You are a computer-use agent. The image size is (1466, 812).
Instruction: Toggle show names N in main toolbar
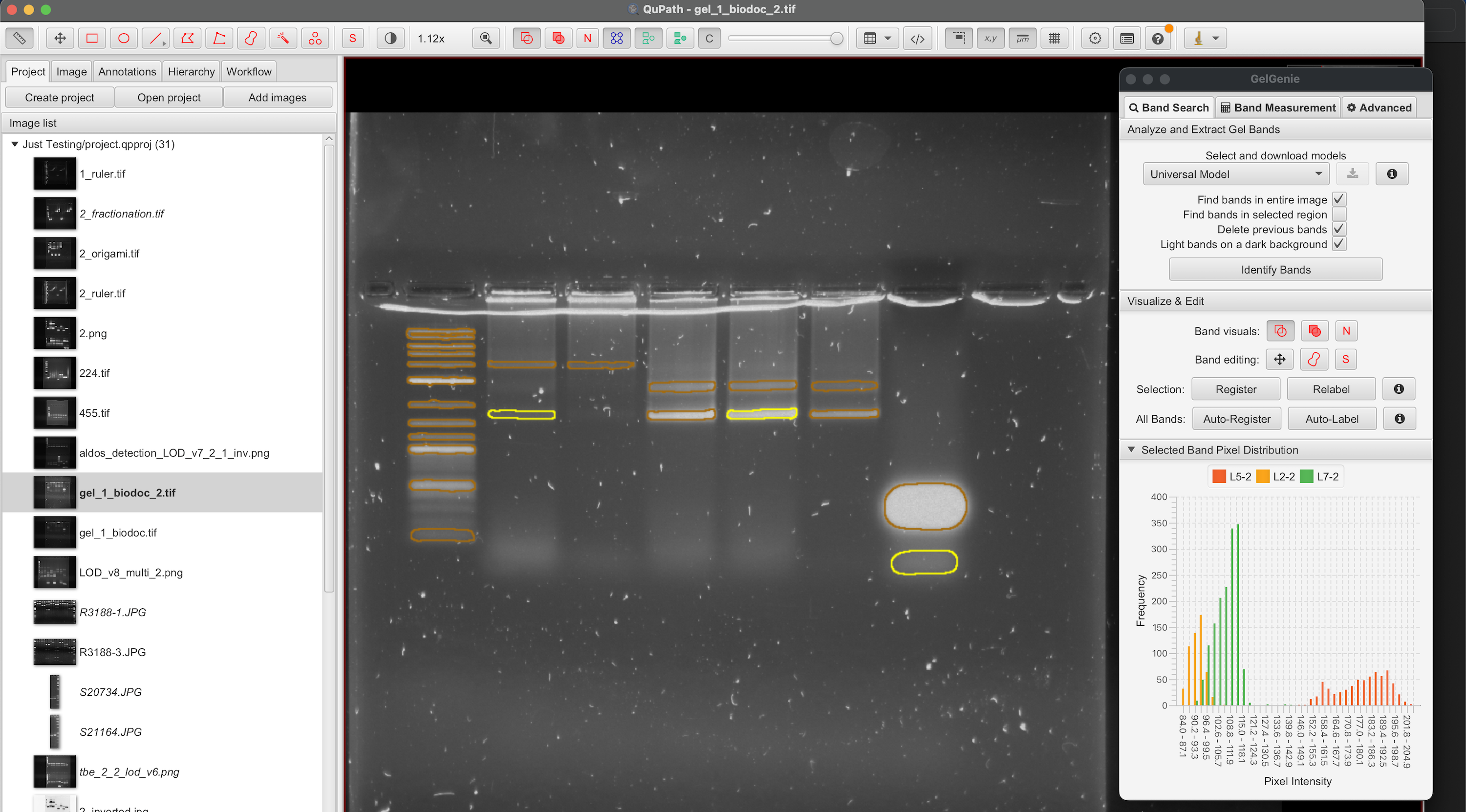click(587, 38)
